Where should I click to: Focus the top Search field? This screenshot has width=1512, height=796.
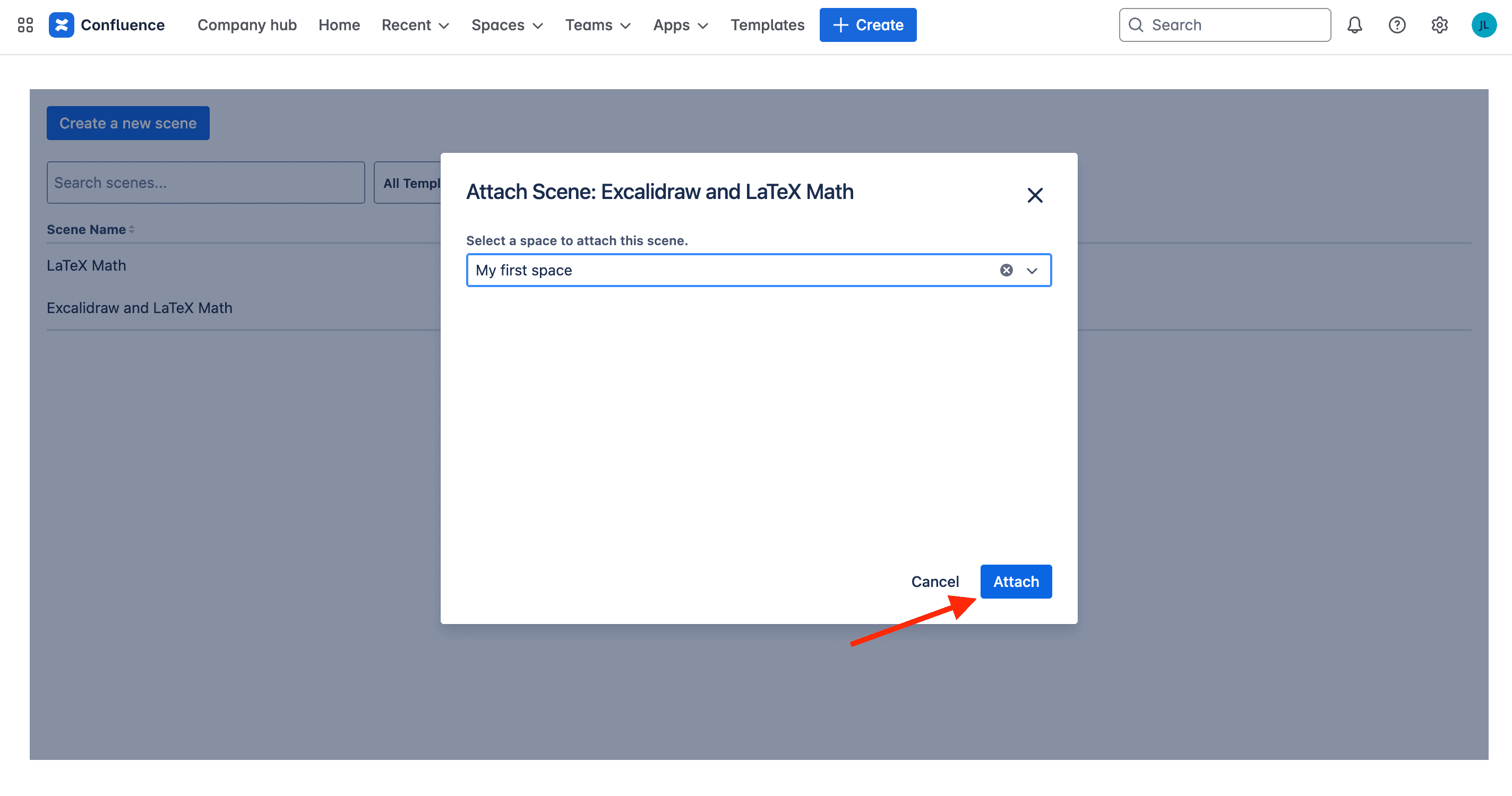1224,24
